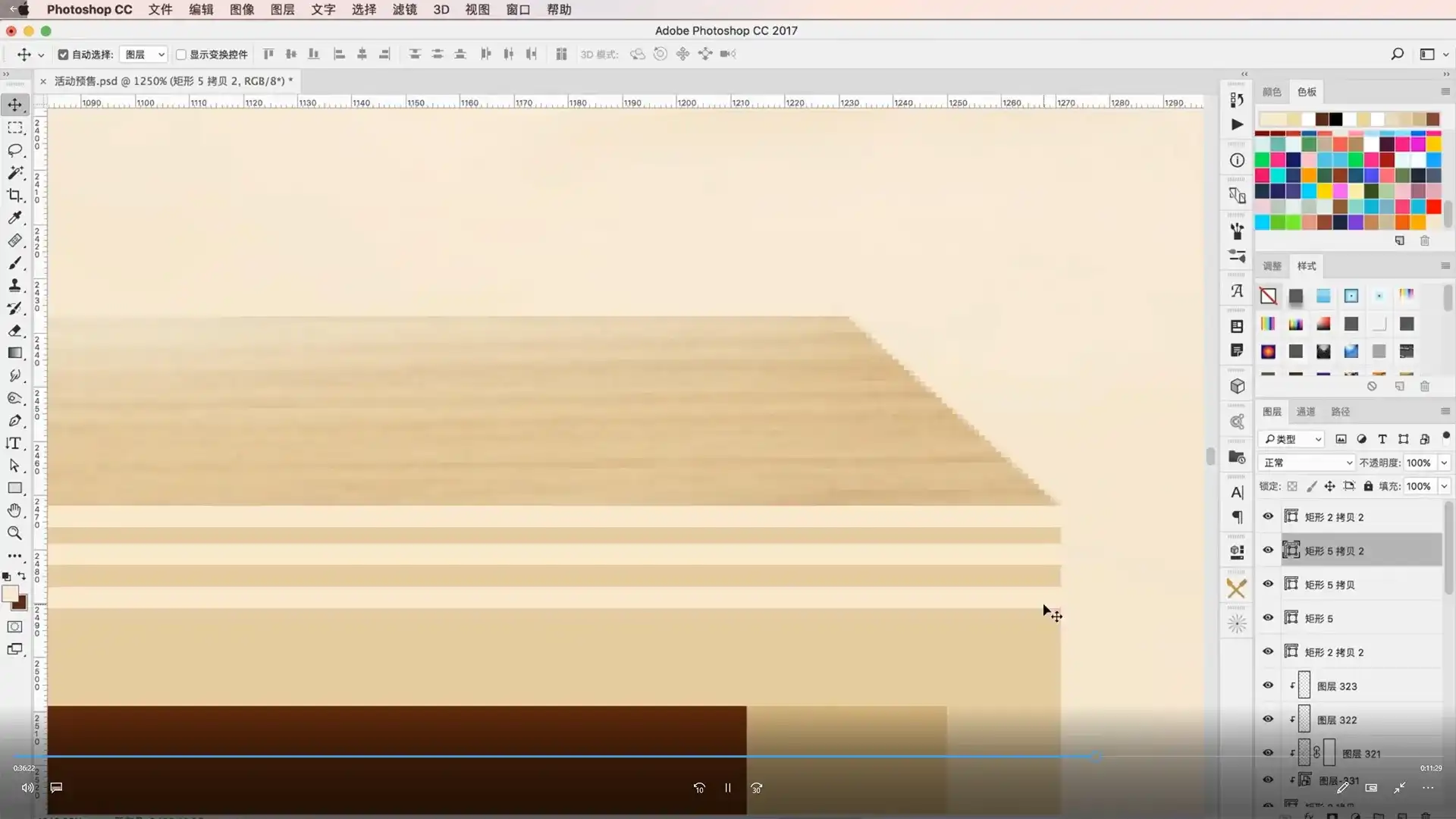Select the Lasso tool
The image size is (1456, 819).
pyautogui.click(x=14, y=150)
